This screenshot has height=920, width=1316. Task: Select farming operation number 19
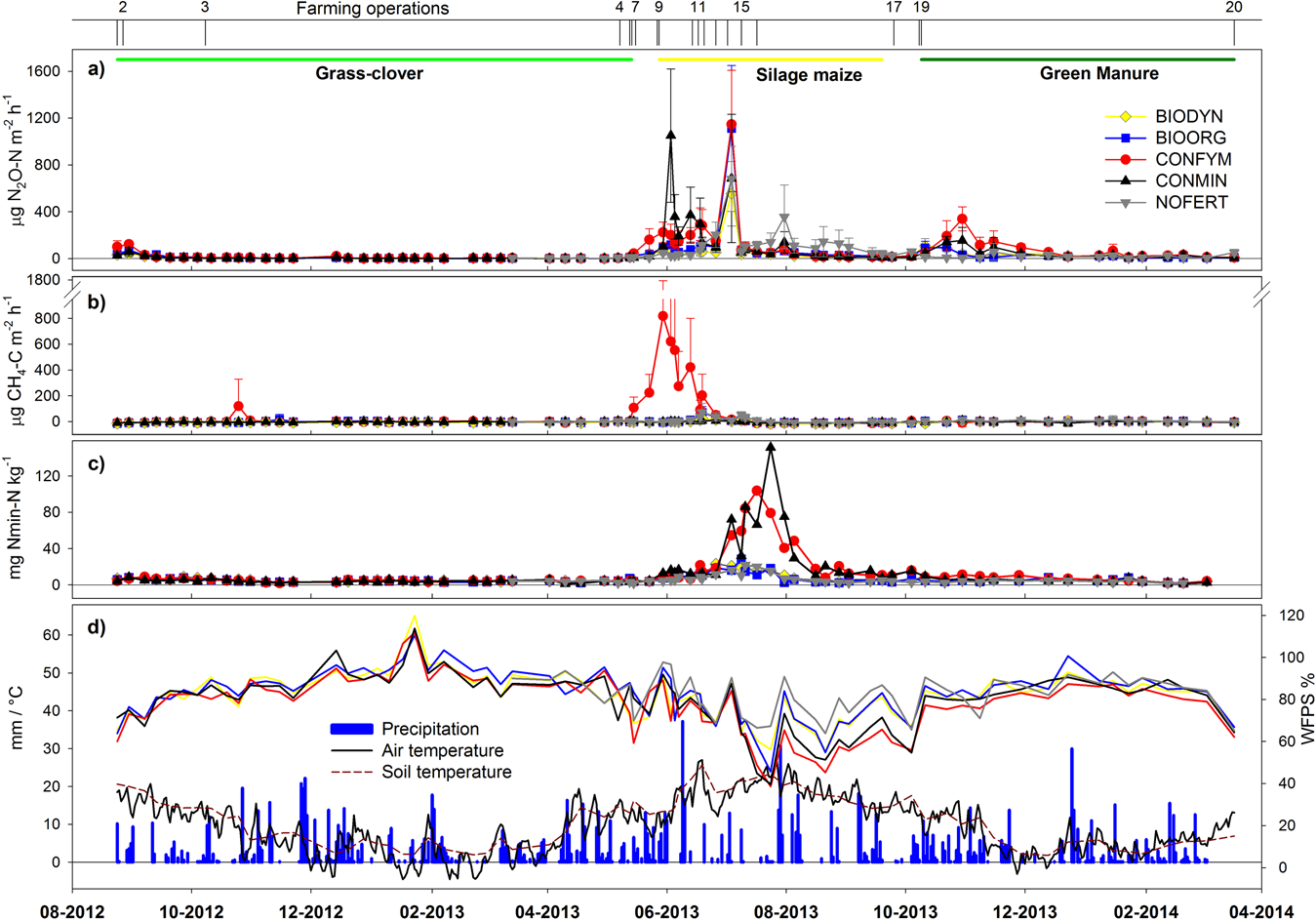tap(921, 8)
